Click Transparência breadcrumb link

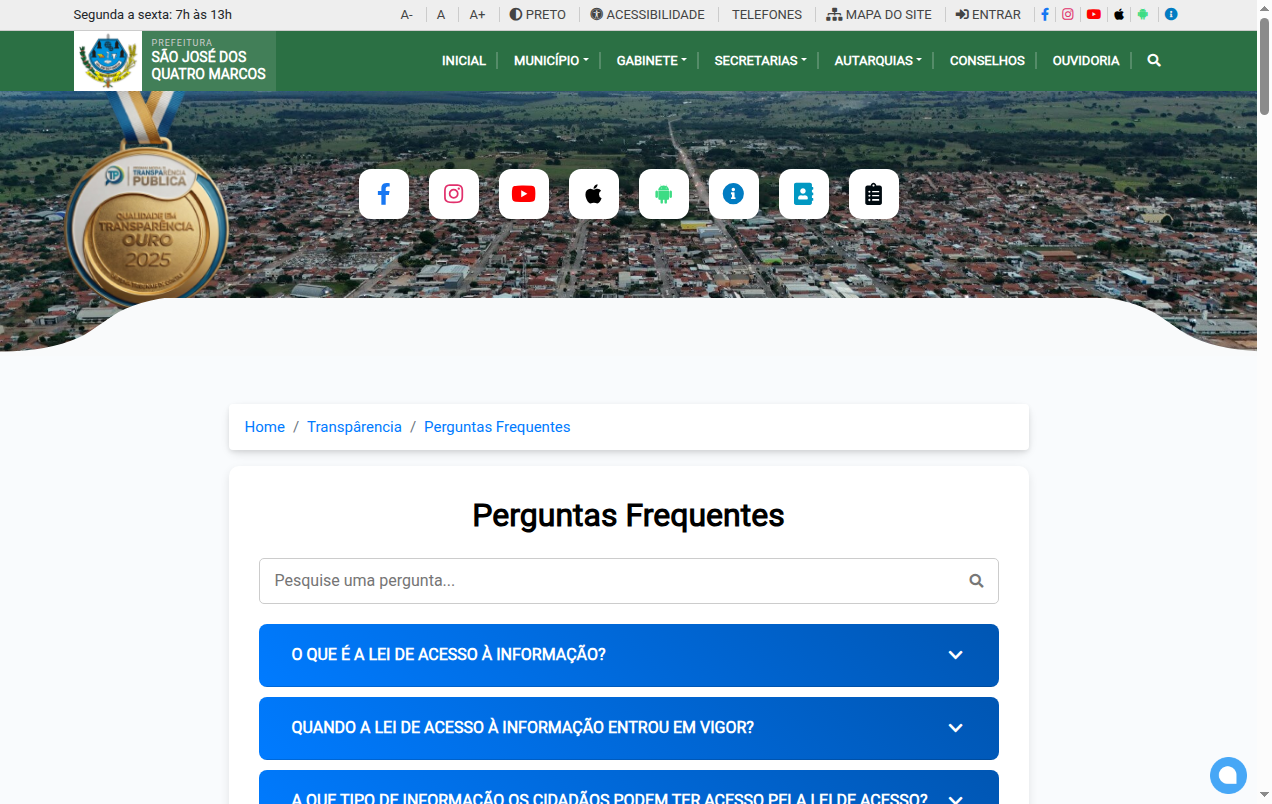tap(354, 427)
